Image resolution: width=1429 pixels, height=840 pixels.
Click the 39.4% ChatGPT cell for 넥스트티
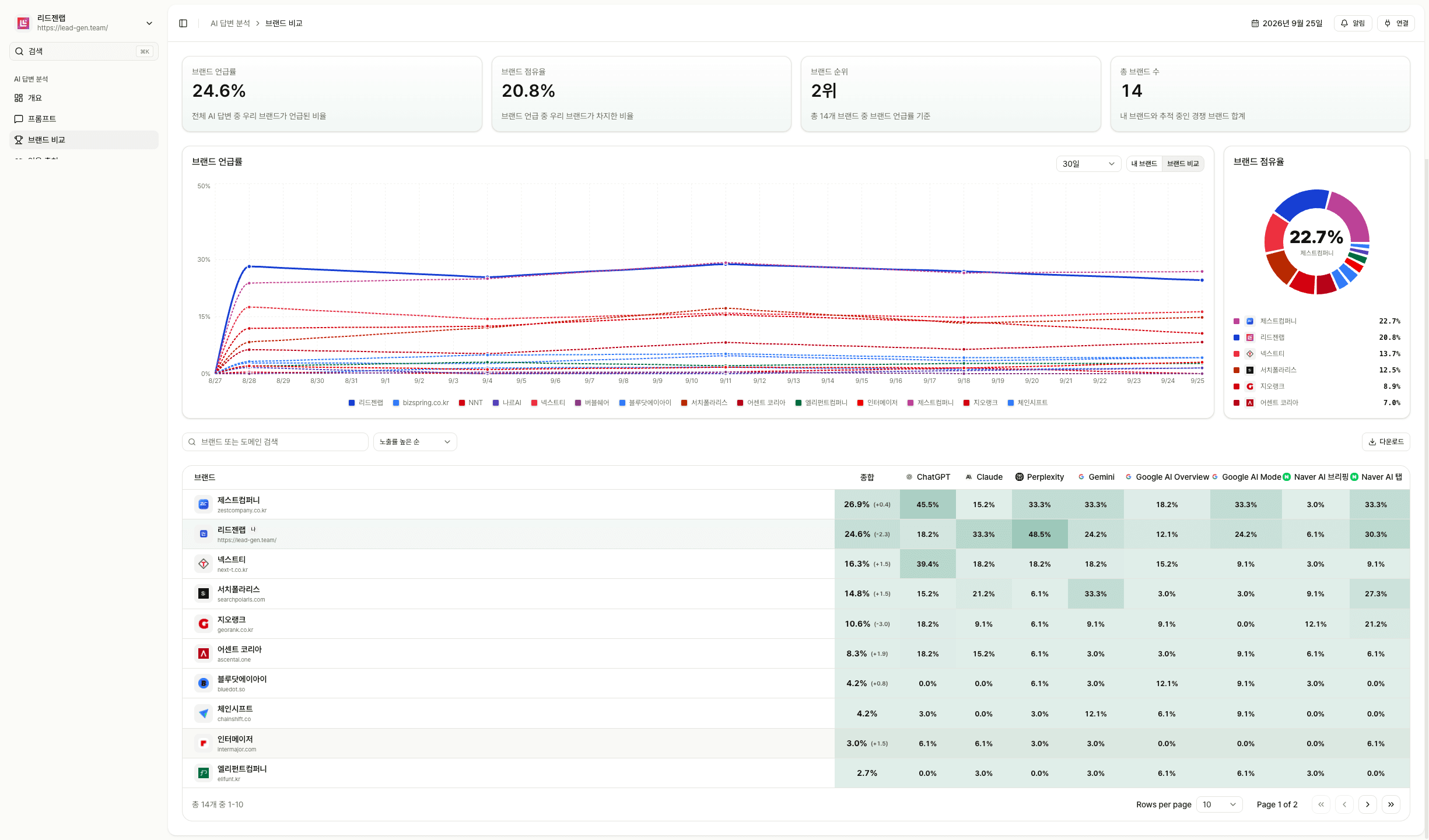pos(927,564)
